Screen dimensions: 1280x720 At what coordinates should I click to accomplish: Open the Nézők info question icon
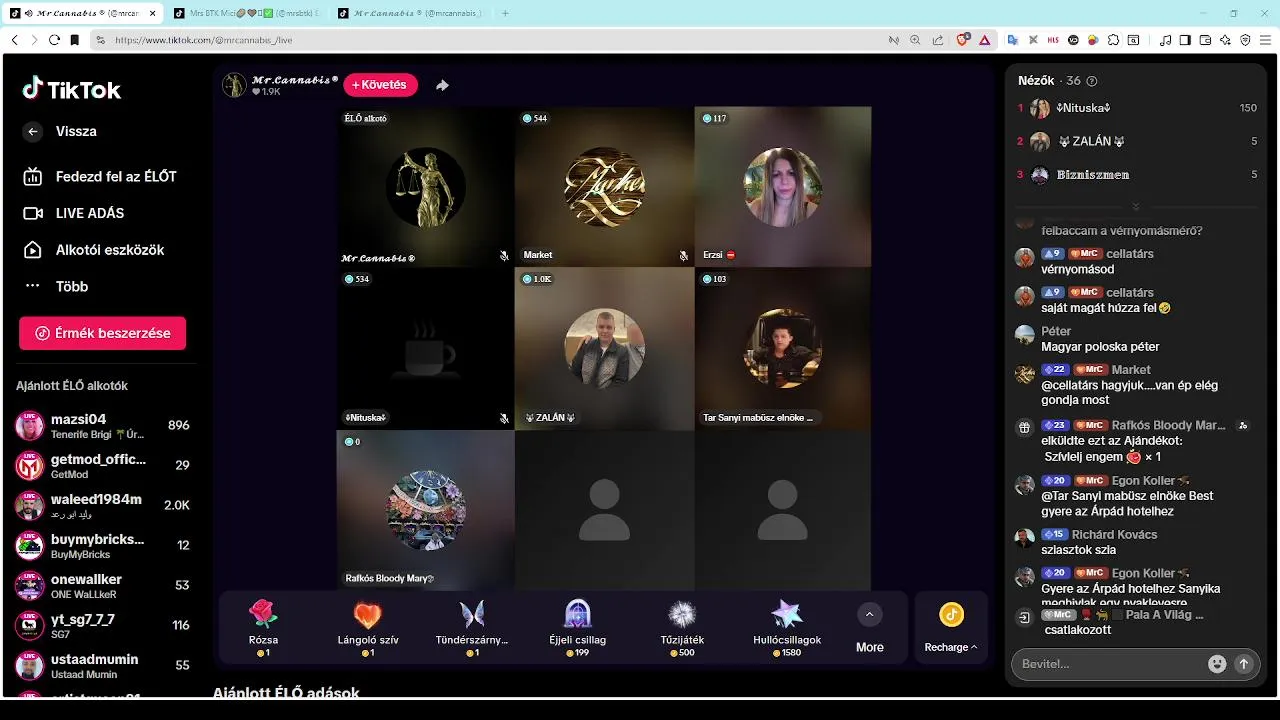(x=1092, y=81)
